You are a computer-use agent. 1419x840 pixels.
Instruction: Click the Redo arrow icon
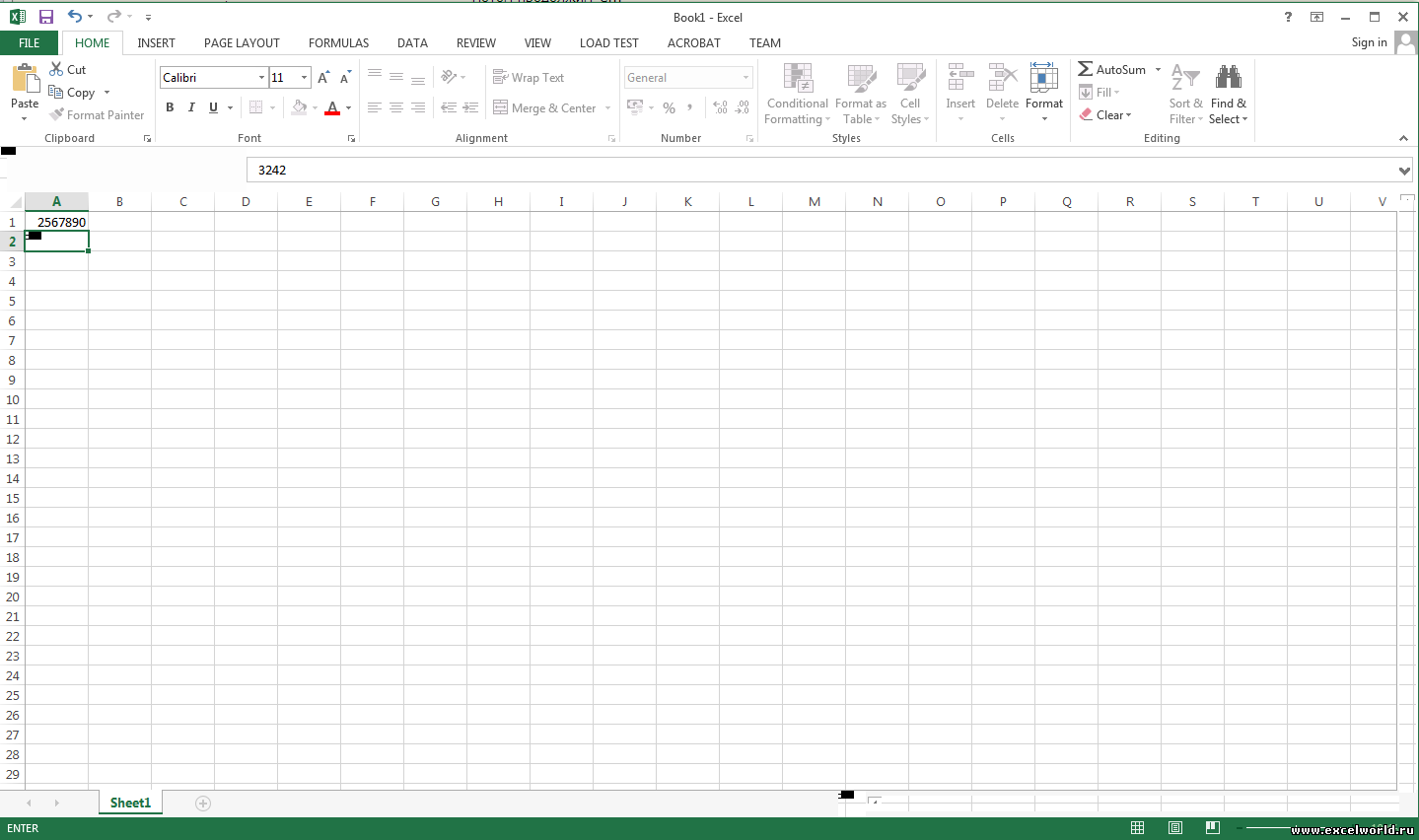tap(114, 17)
